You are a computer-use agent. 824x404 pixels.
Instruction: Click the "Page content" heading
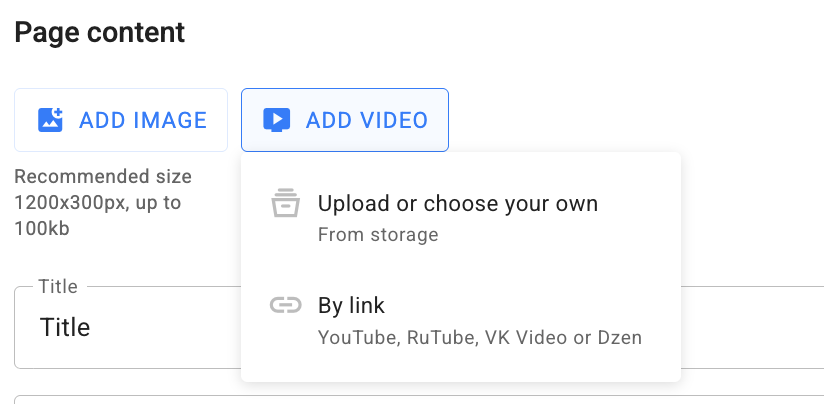[x=100, y=32]
